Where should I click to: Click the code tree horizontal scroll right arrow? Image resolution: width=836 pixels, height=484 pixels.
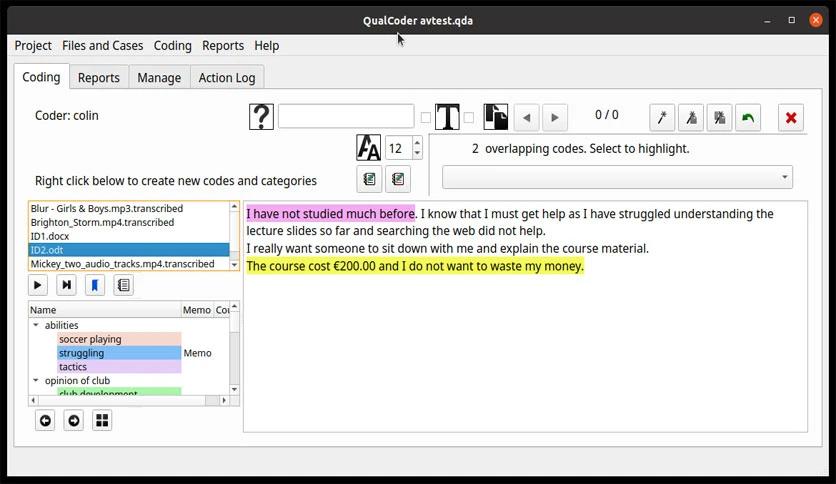click(224, 400)
